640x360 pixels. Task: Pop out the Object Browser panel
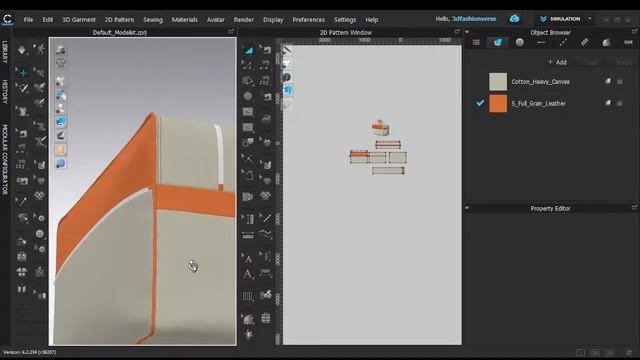(x=634, y=31)
